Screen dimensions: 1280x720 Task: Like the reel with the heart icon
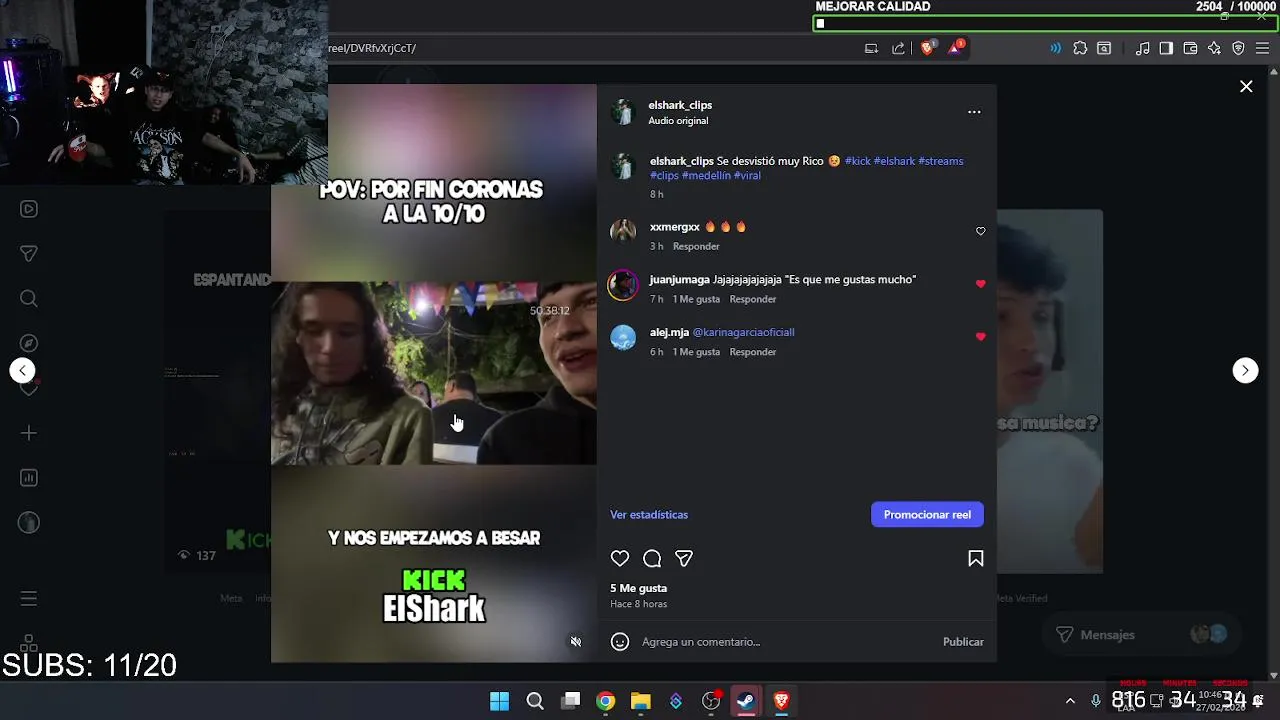coord(620,559)
